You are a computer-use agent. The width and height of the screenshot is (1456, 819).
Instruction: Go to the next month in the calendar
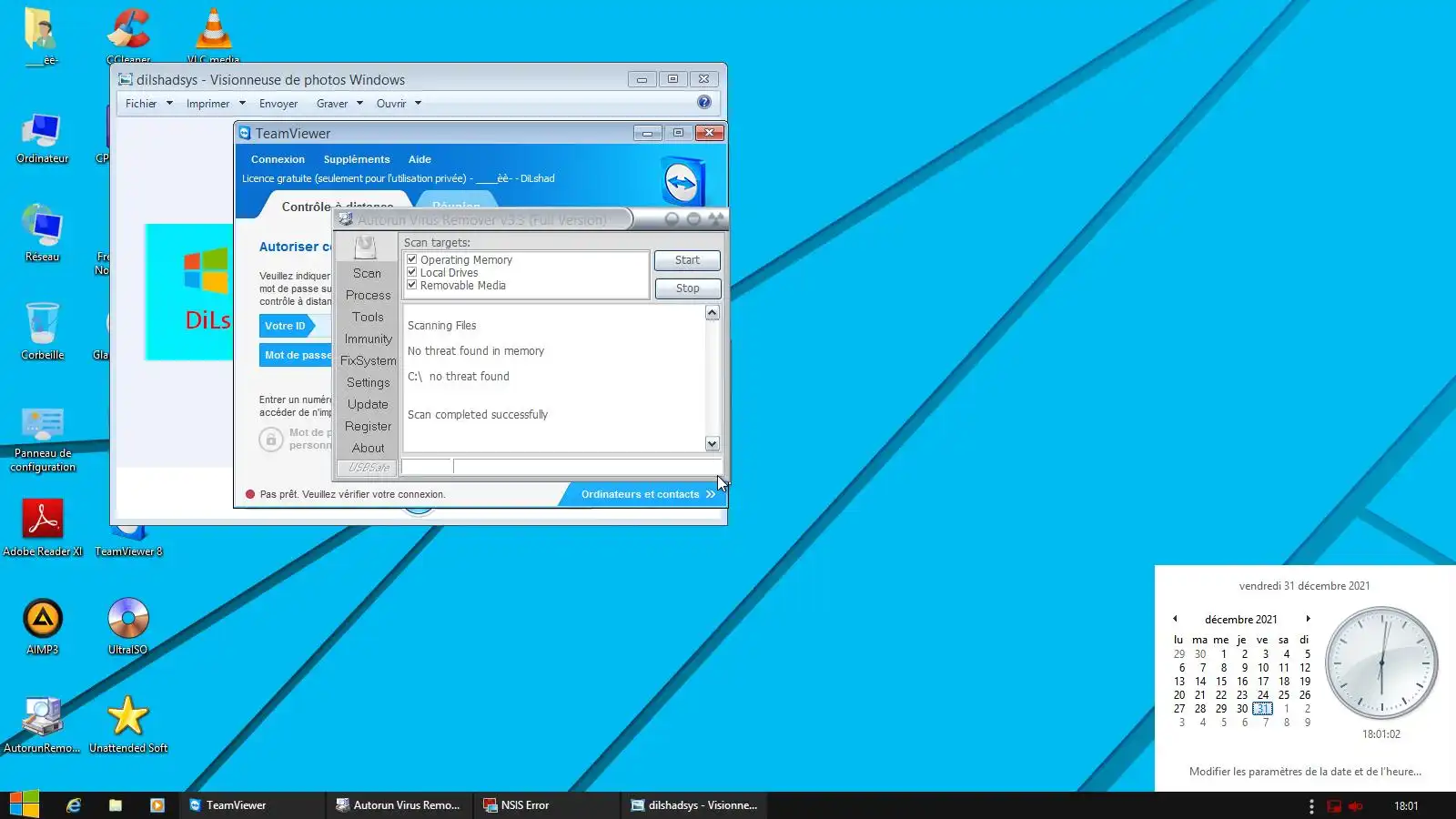coord(1308,619)
